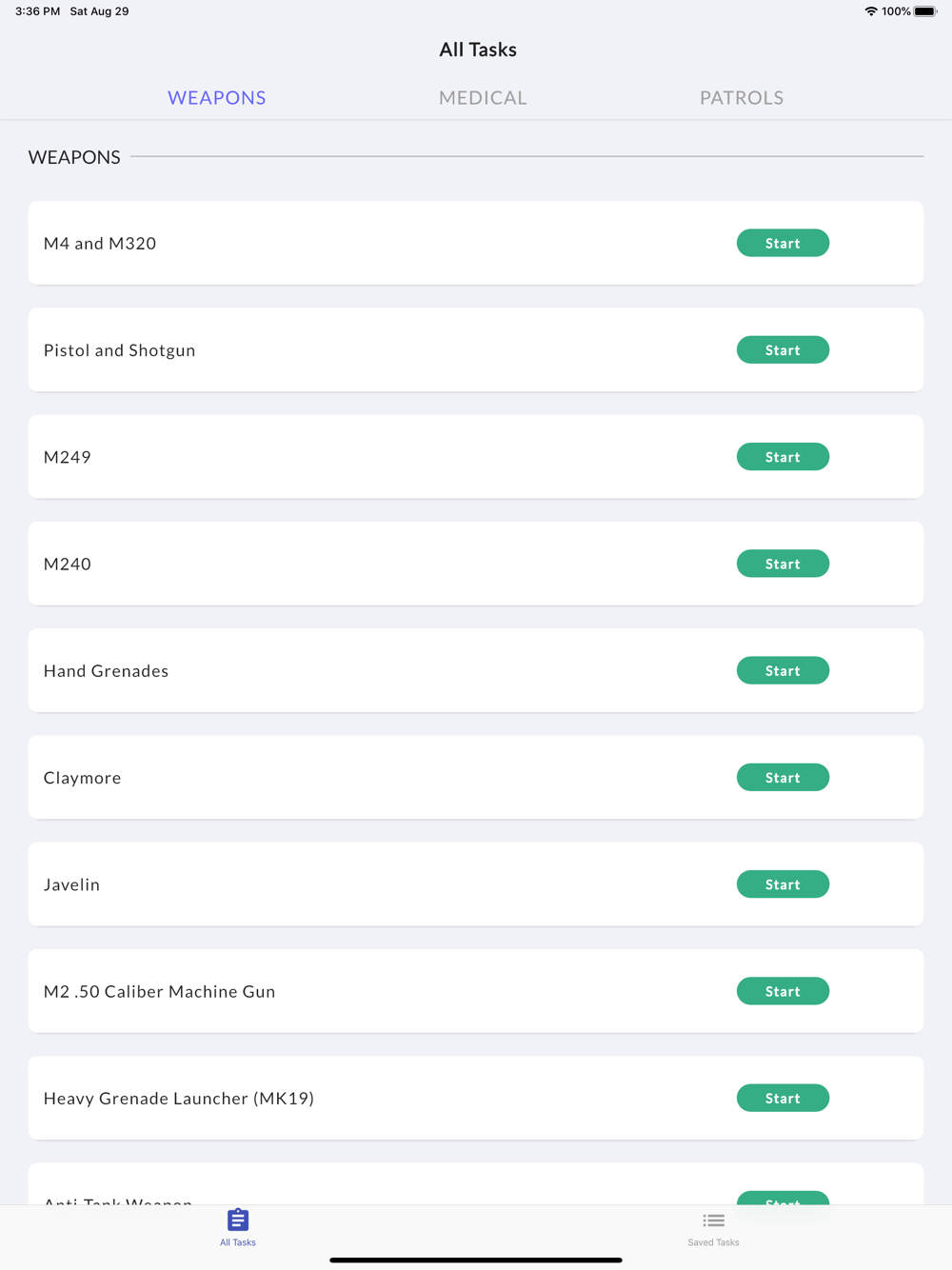The height and width of the screenshot is (1270, 952).
Task: Tap the battery status icon
Action: (x=924, y=11)
